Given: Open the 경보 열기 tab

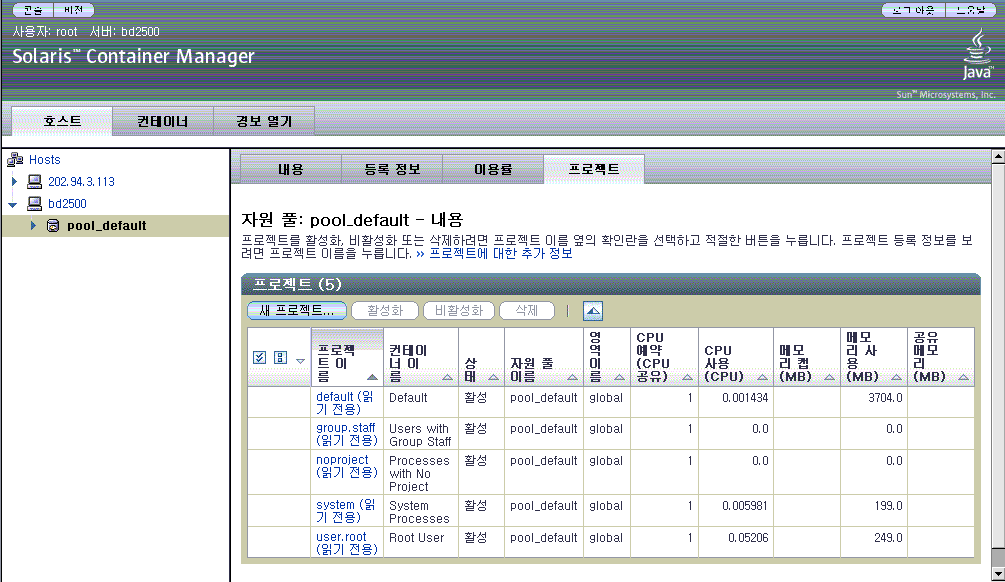Looking at the screenshot, I should coord(264,121).
